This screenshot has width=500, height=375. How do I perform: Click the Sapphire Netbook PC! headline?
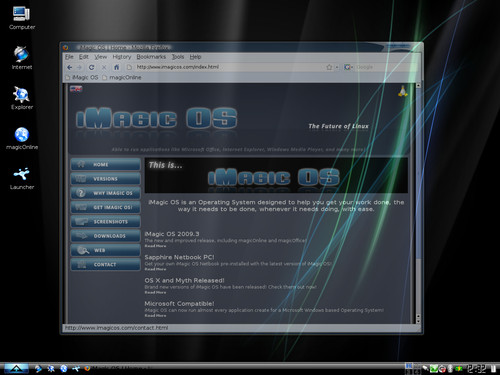[x=179, y=257]
